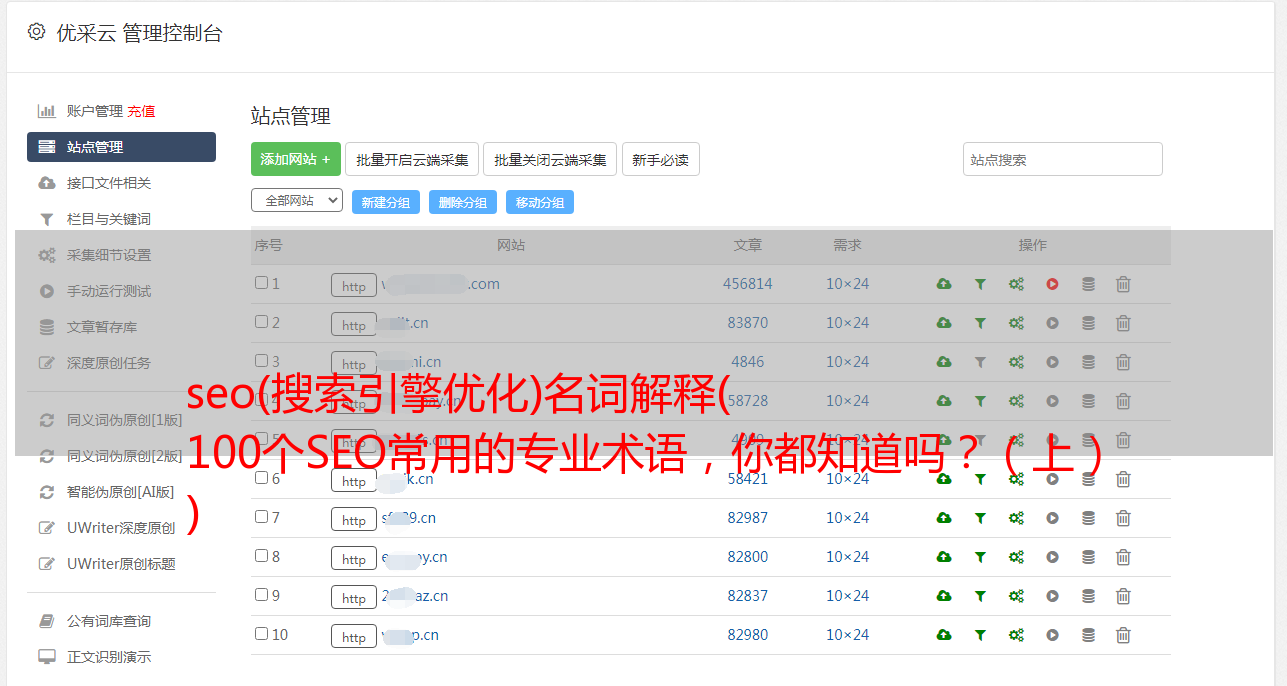The image size is (1287, 686).
Task: Open 公有词库查询 in the sidebar
Action: 109,622
